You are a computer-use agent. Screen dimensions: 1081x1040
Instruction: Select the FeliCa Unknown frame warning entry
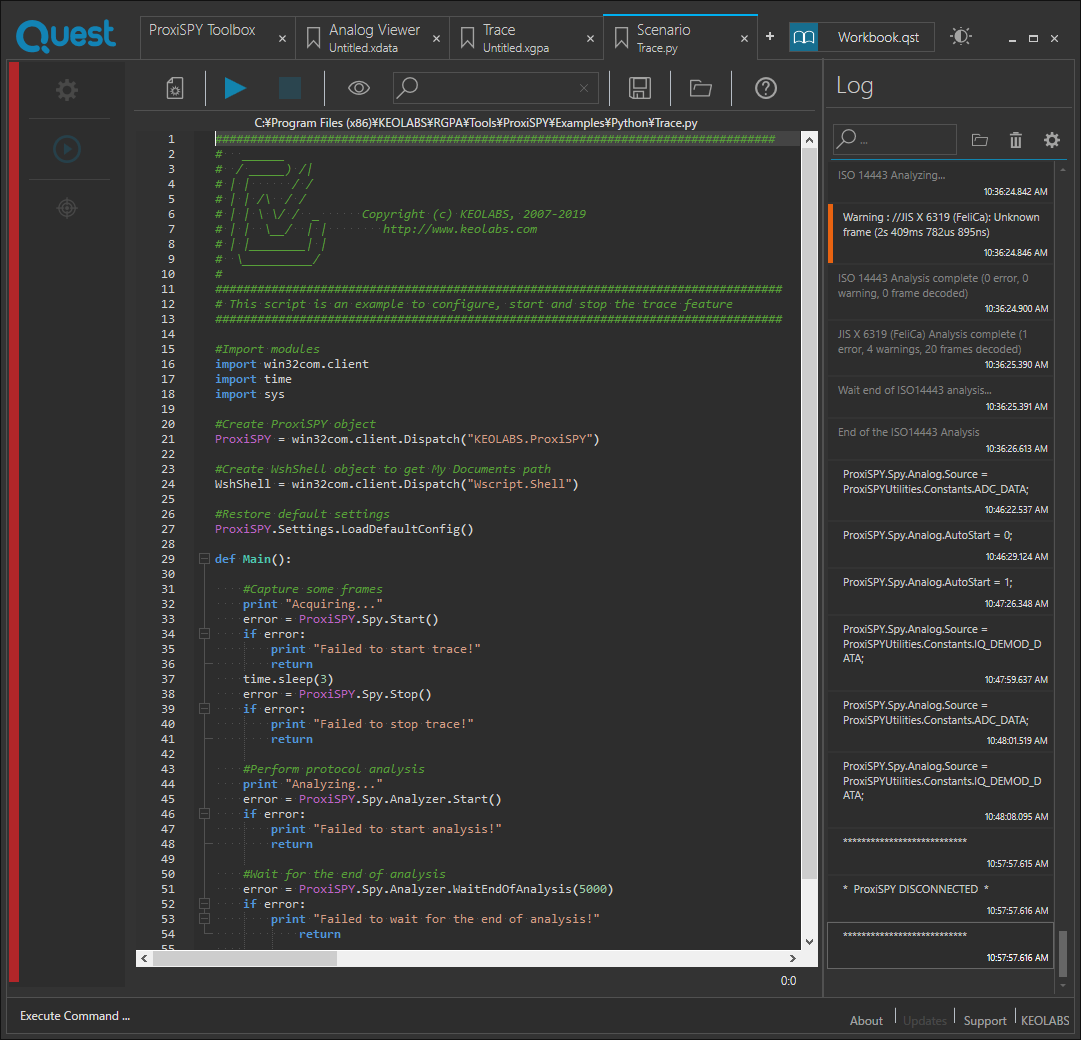click(x=941, y=232)
